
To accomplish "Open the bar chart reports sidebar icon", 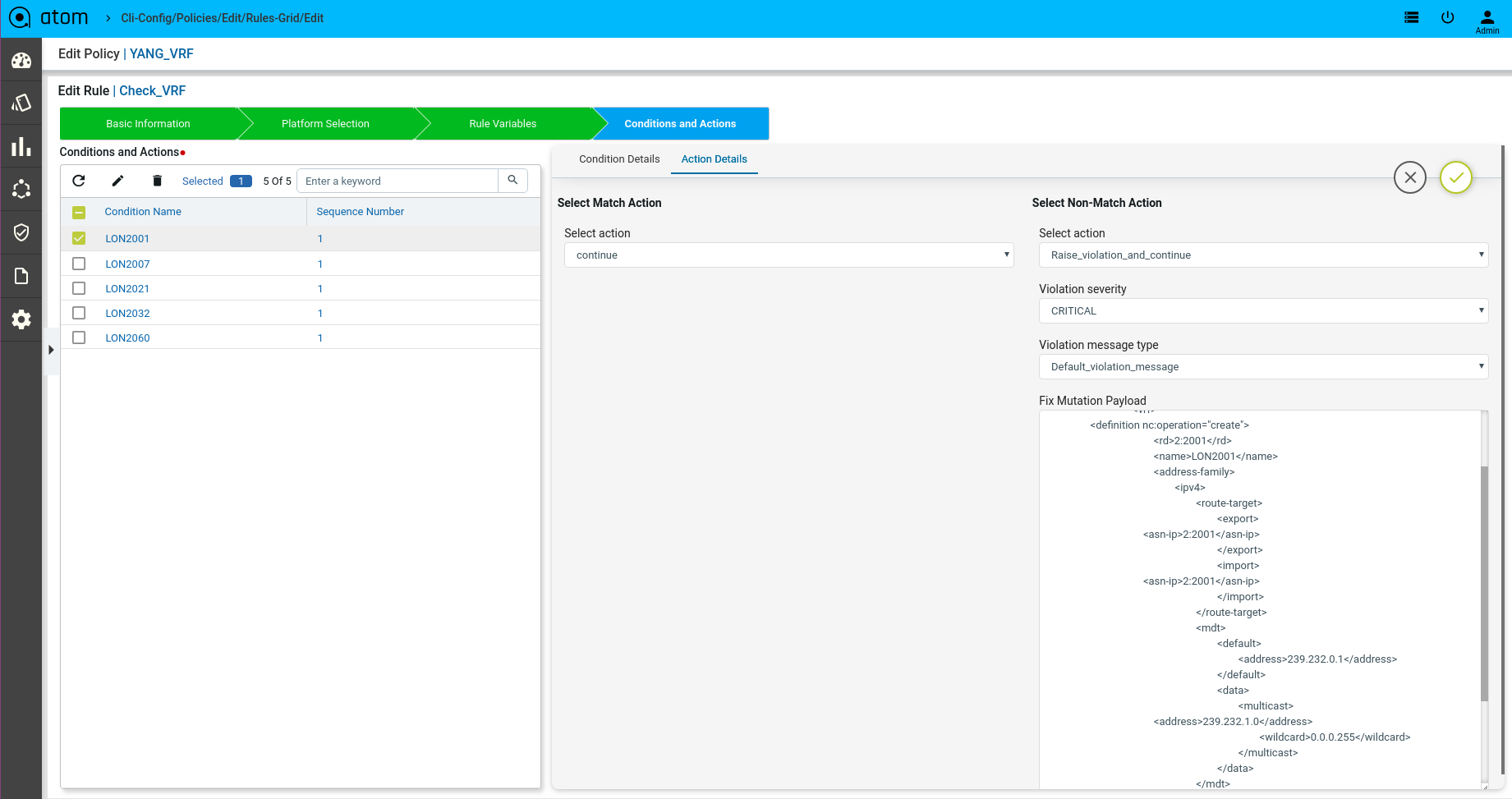I will pos(21,147).
